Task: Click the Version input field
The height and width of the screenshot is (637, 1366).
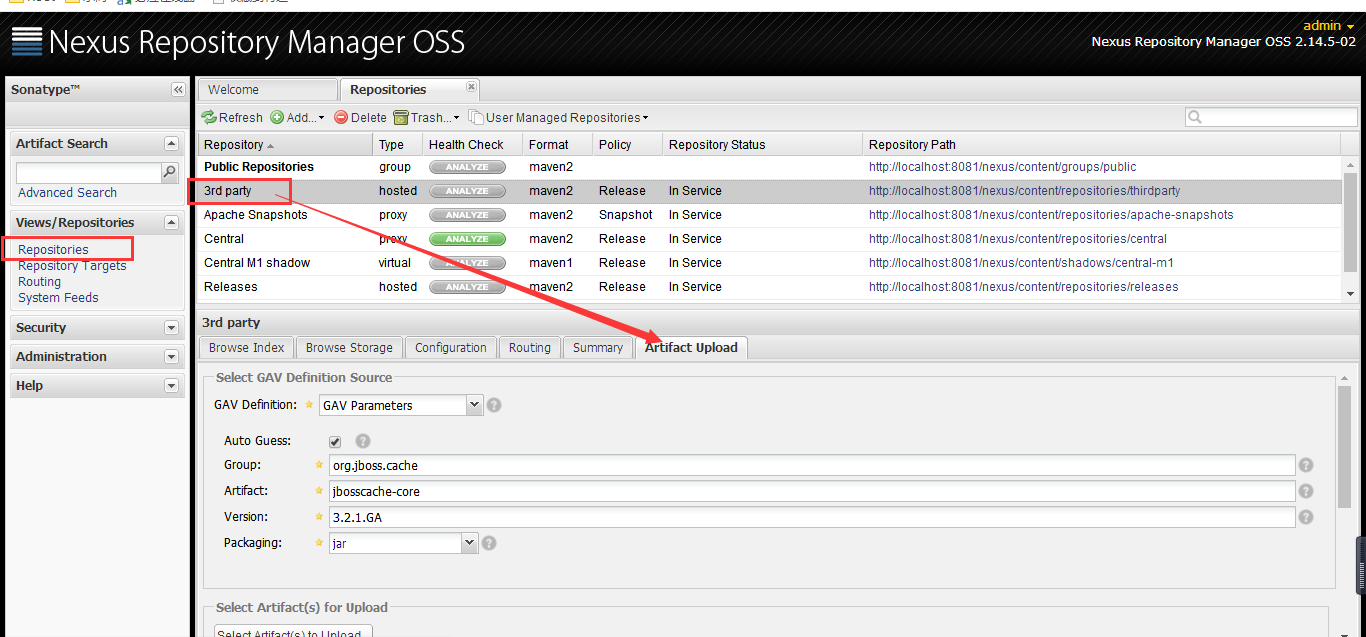Action: (812, 517)
